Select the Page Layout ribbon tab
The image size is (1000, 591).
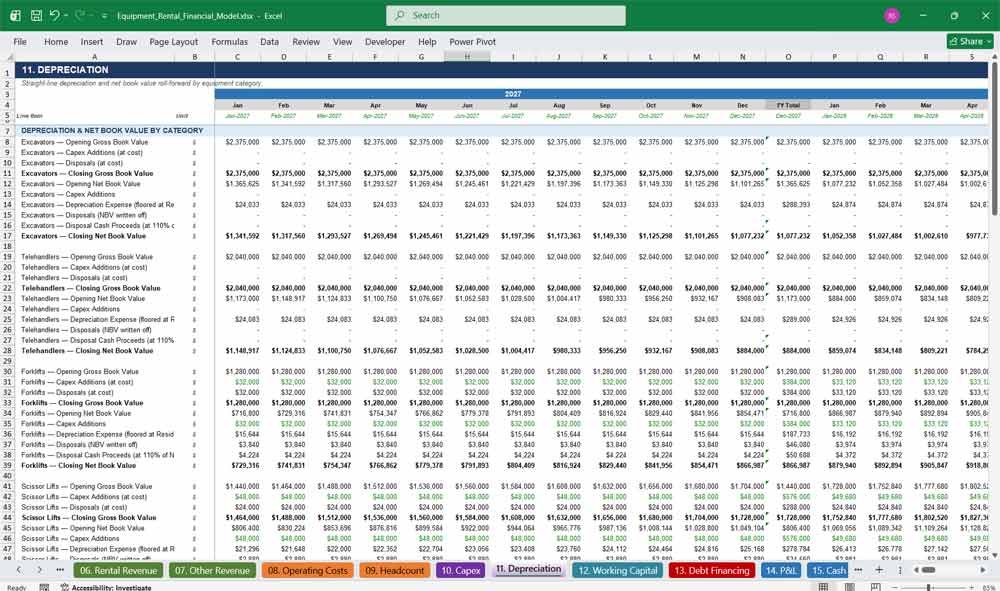coord(173,41)
